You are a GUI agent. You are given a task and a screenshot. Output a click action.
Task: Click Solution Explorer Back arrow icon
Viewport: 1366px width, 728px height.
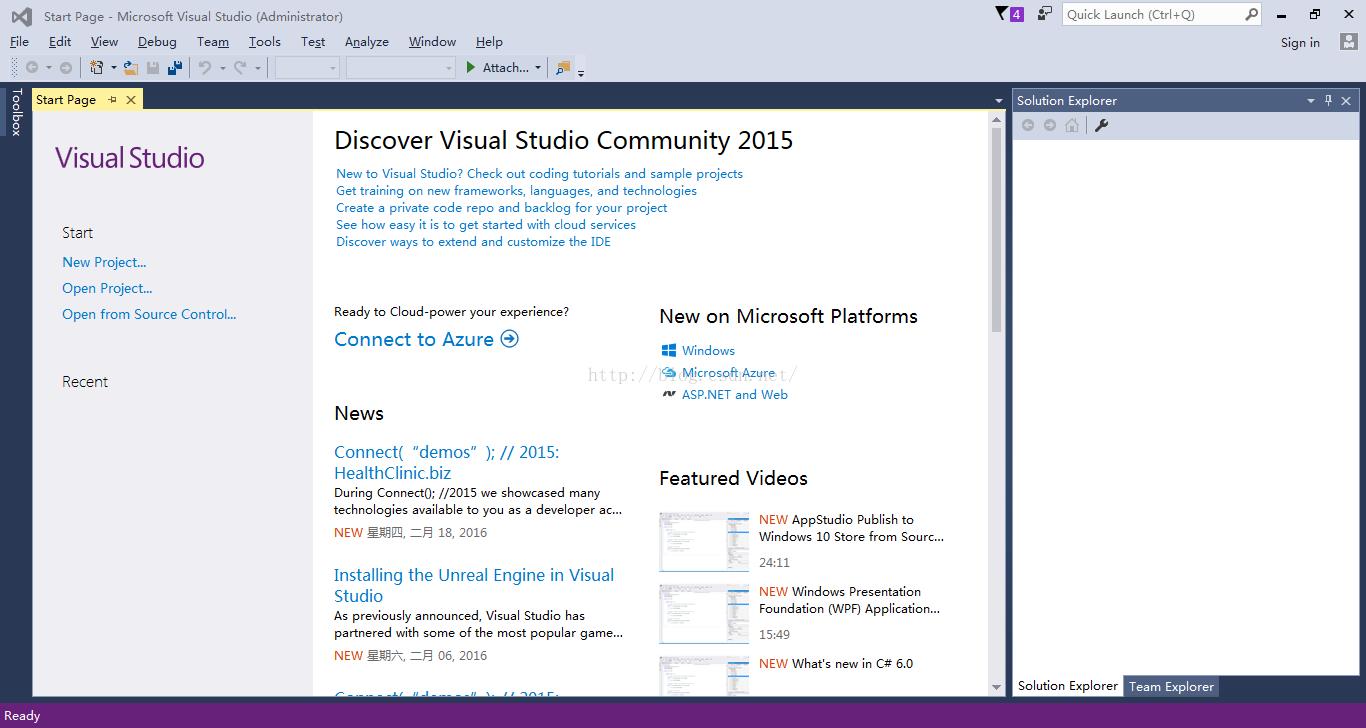click(x=1027, y=125)
